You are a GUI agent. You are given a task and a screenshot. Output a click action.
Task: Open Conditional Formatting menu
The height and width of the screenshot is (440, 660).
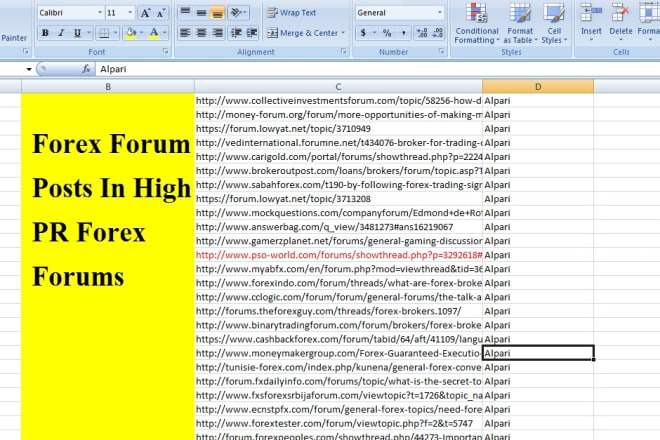coord(476,24)
